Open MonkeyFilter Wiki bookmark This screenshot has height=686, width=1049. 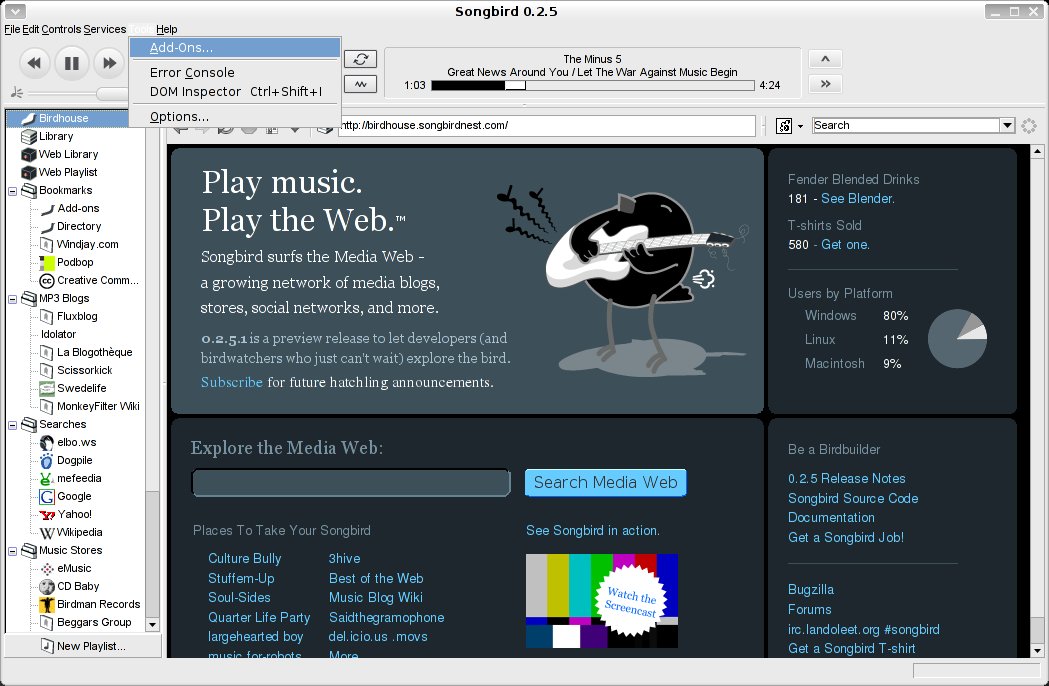98,406
